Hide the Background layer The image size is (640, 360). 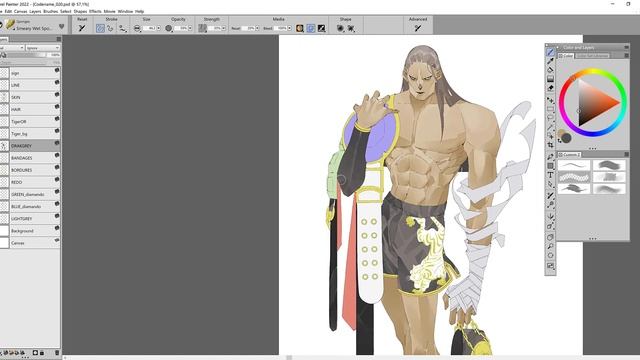point(57,228)
